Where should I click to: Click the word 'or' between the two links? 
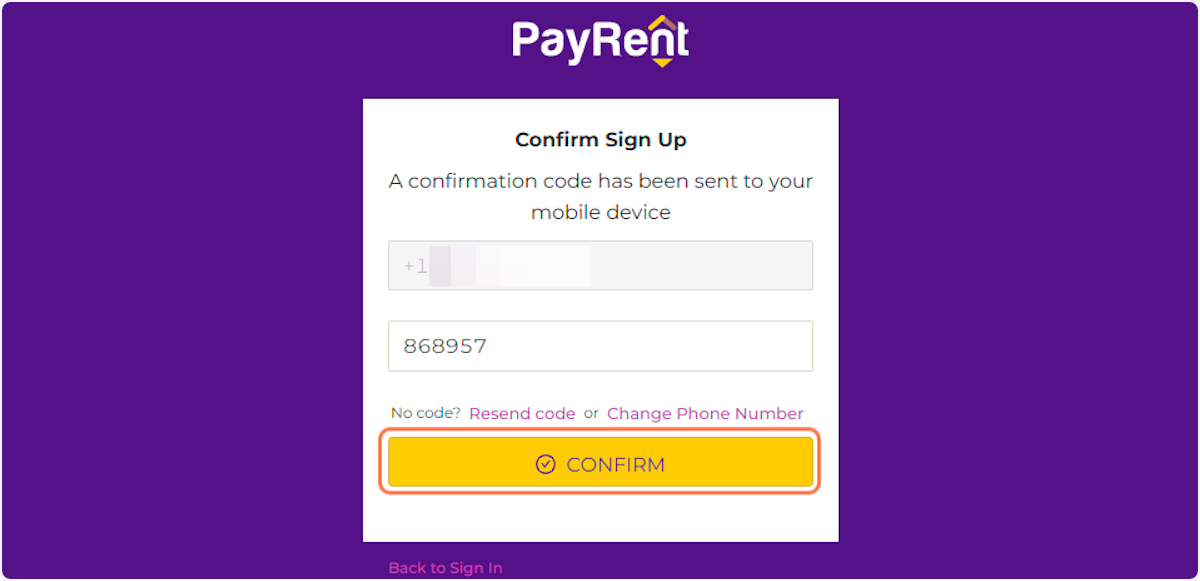click(x=590, y=413)
